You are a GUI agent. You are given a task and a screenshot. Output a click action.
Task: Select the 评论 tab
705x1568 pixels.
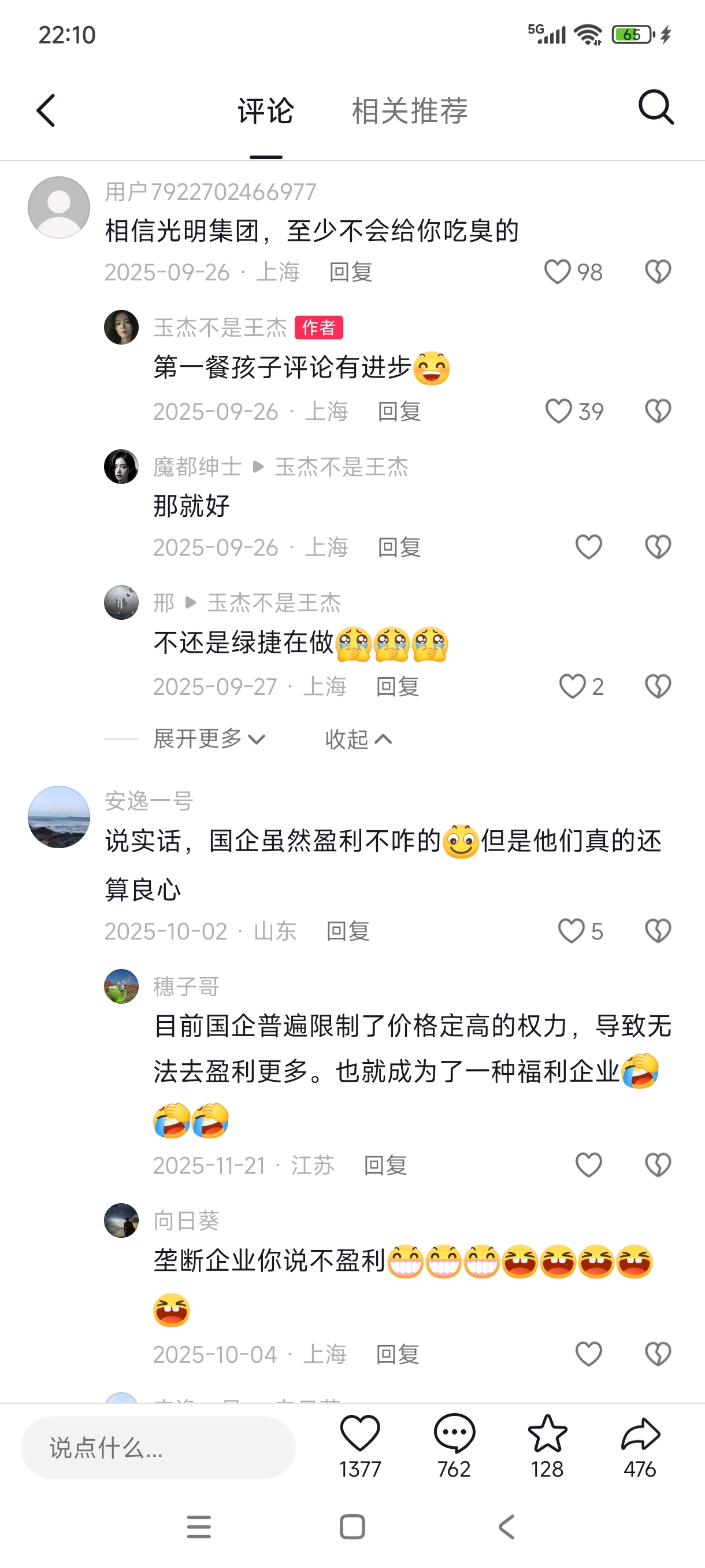pyautogui.click(x=266, y=111)
